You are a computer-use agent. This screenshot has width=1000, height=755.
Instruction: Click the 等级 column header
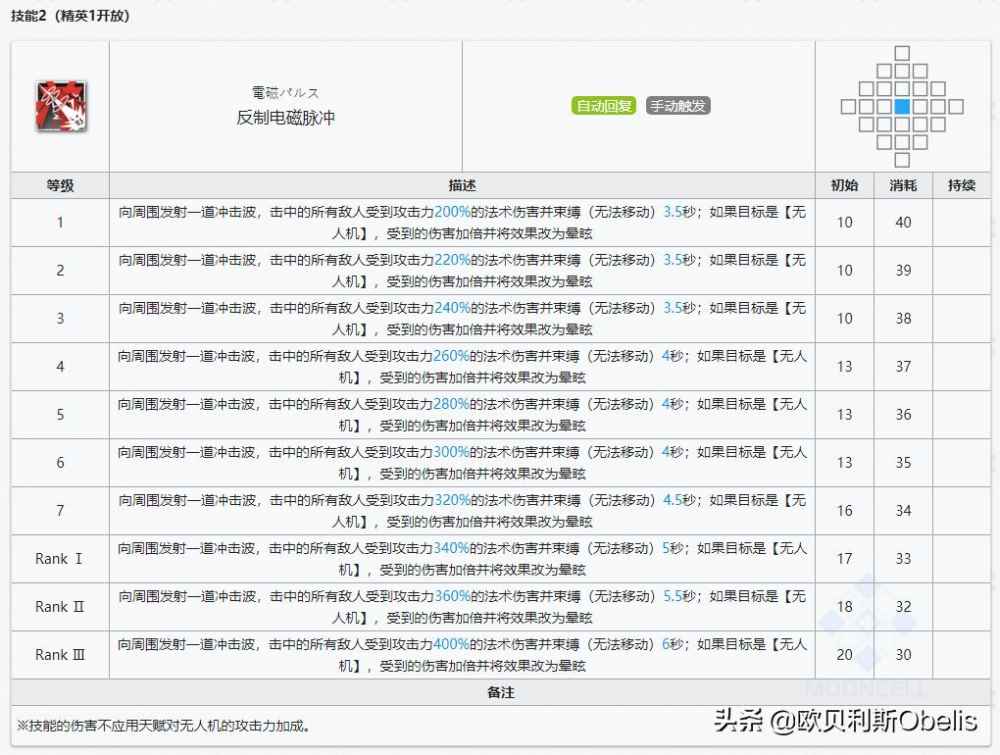[60, 185]
